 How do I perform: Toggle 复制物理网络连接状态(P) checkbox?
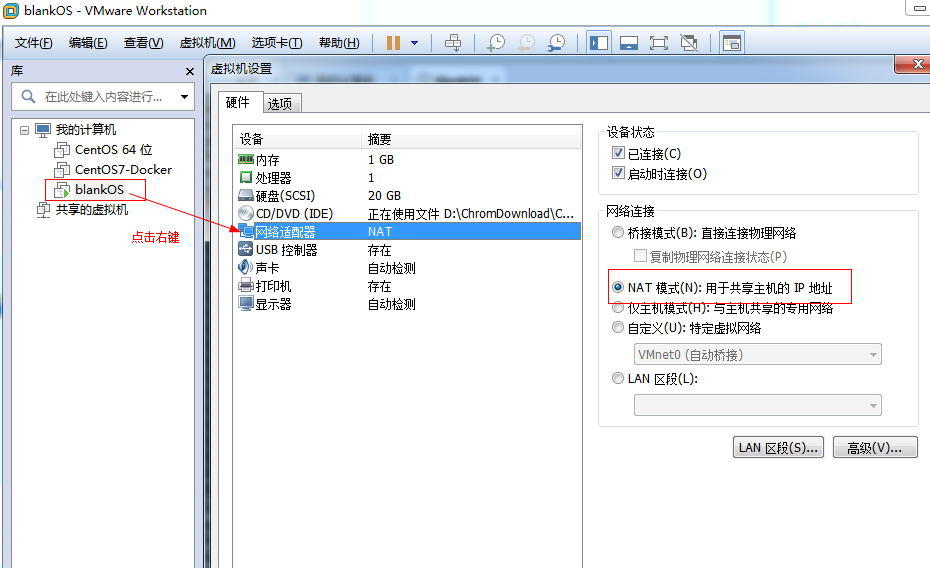[641, 256]
